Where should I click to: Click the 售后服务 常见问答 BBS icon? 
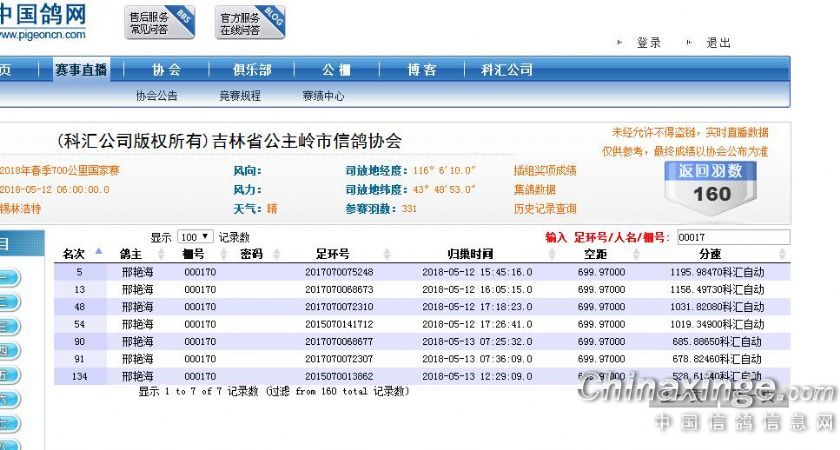[160, 22]
